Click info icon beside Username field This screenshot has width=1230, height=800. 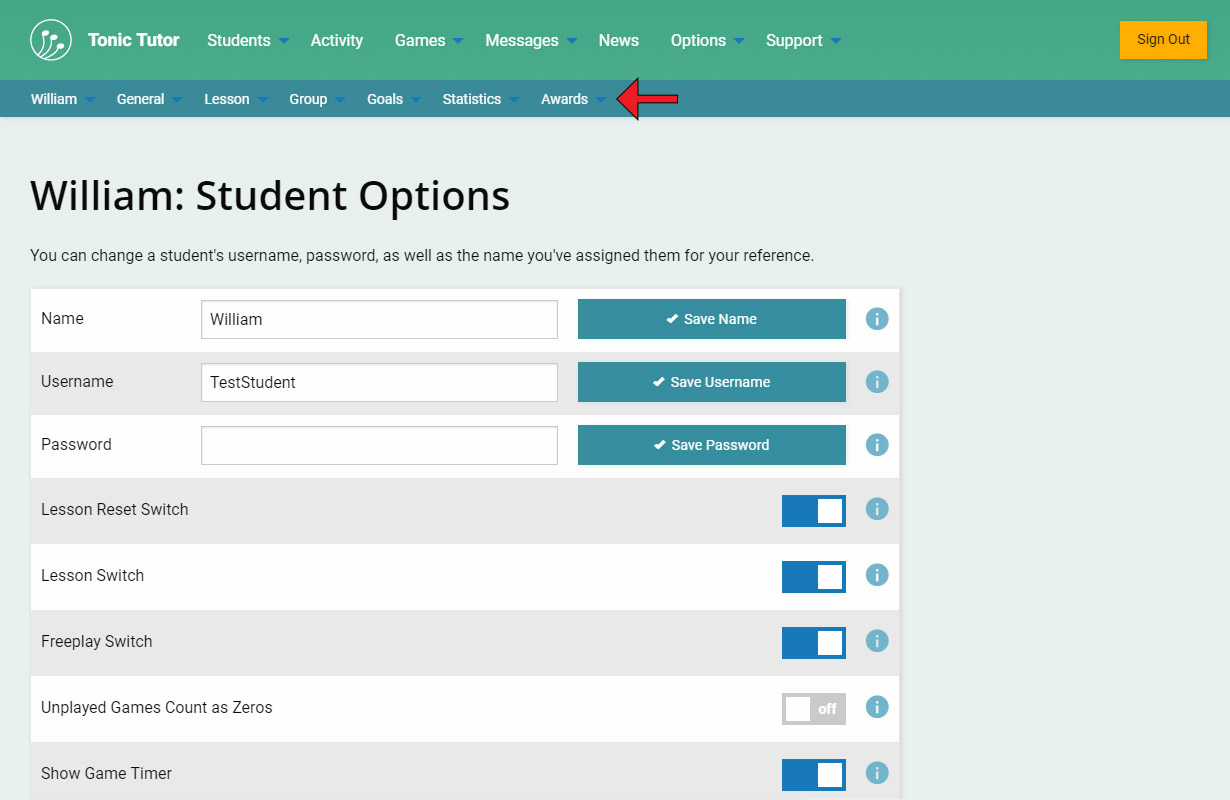point(877,382)
